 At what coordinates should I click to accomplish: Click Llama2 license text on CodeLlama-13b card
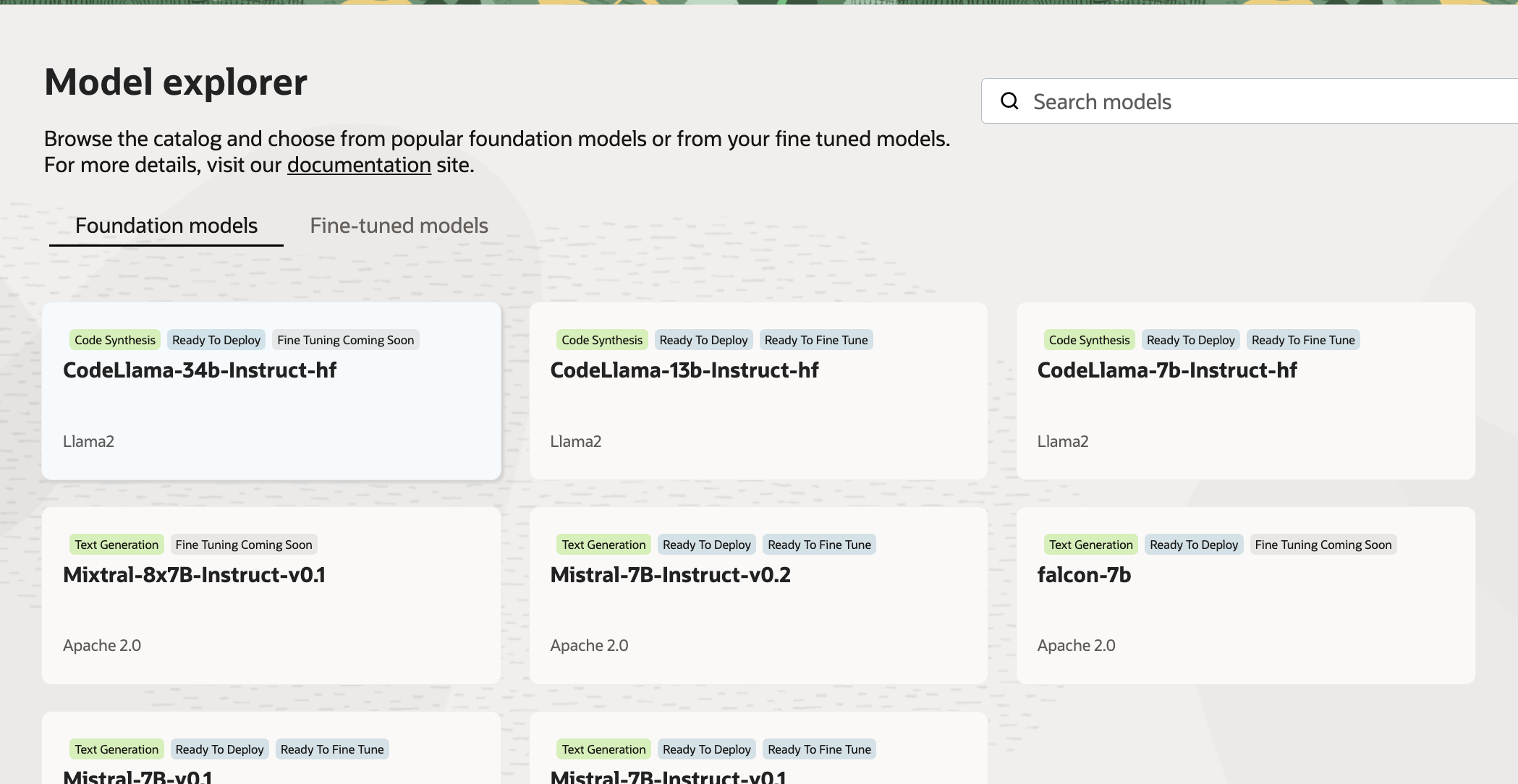(575, 441)
